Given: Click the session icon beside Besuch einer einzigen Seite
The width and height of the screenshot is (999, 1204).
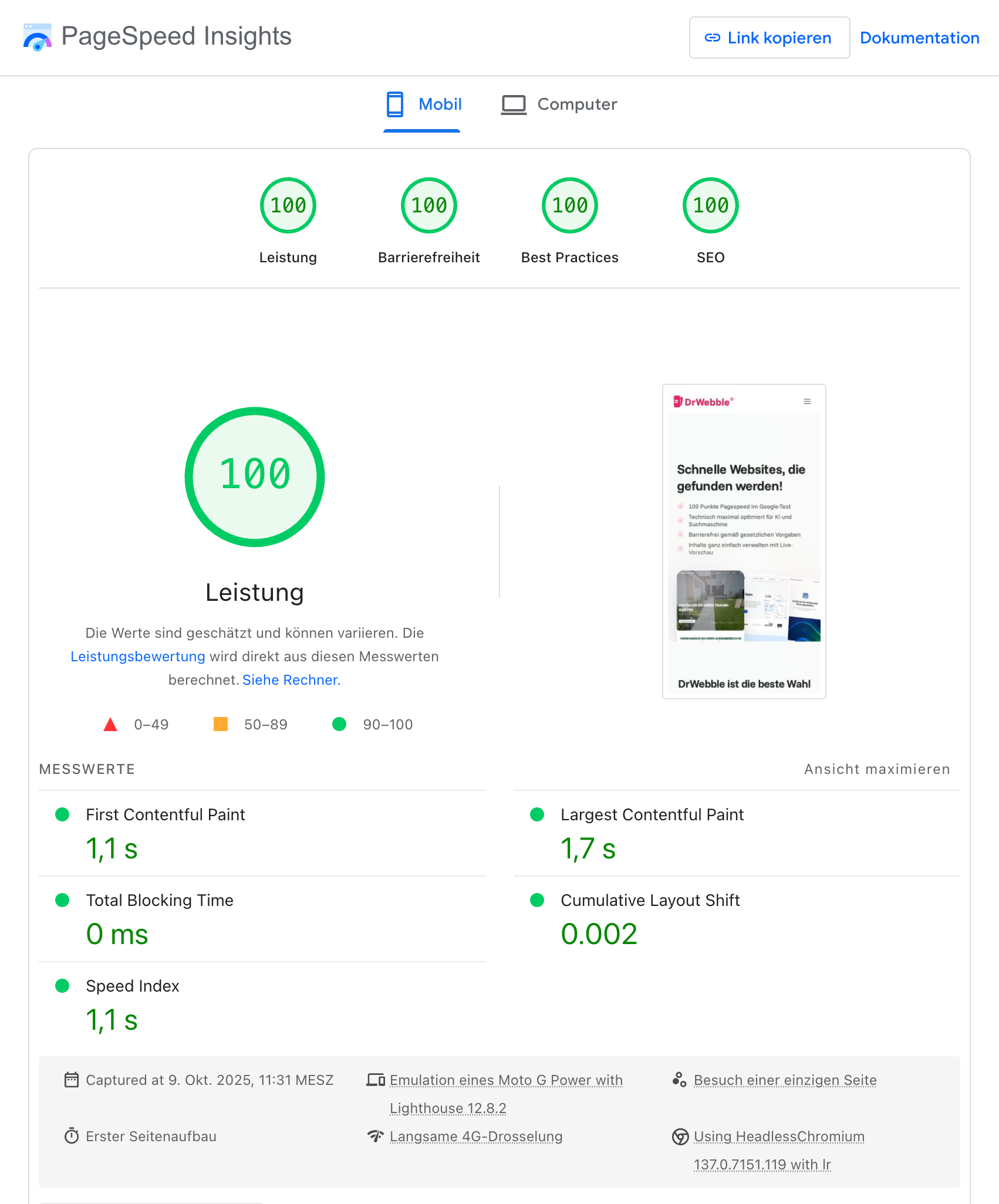Looking at the screenshot, I should 680,1080.
